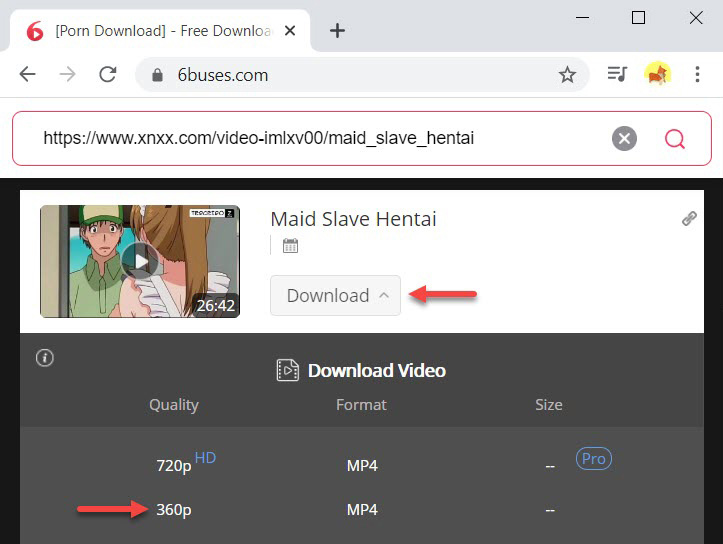Reload the current page
Image resolution: width=723 pixels, height=544 pixels.
(x=108, y=74)
